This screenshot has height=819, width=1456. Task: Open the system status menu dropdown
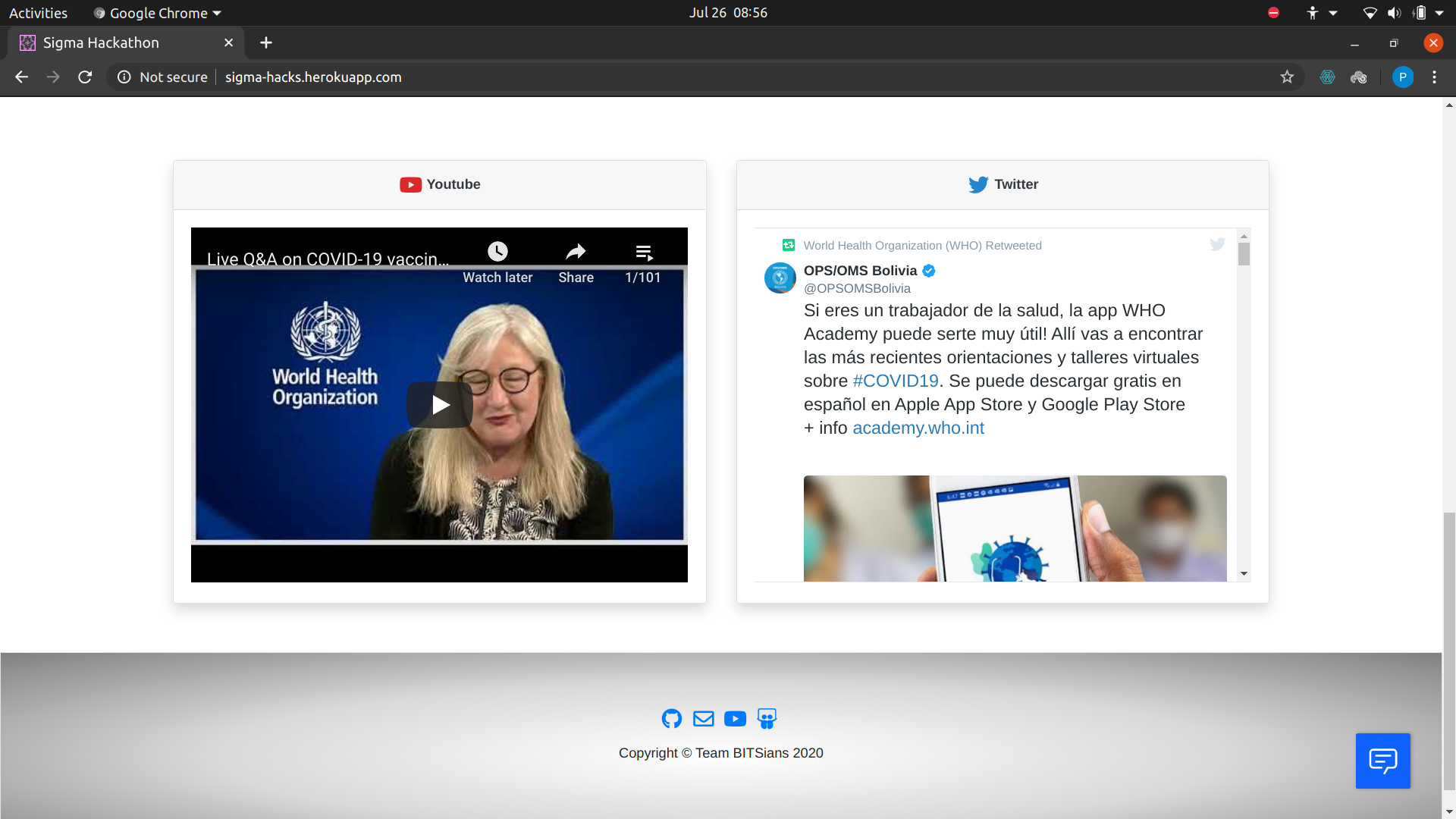(x=1439, y=13)
